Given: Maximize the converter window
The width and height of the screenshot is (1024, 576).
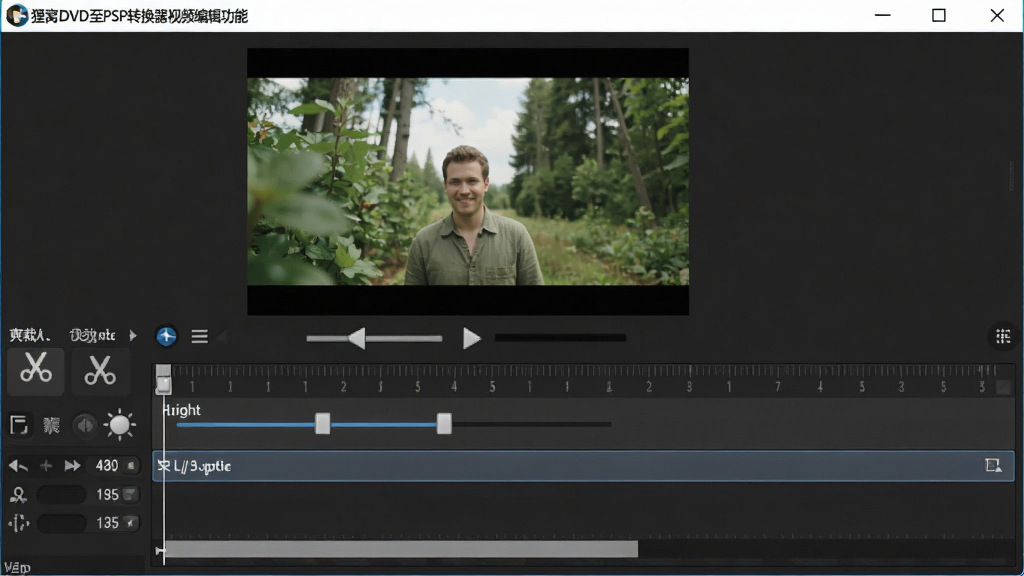Looking at the screenshot, I should click(938, 15).
